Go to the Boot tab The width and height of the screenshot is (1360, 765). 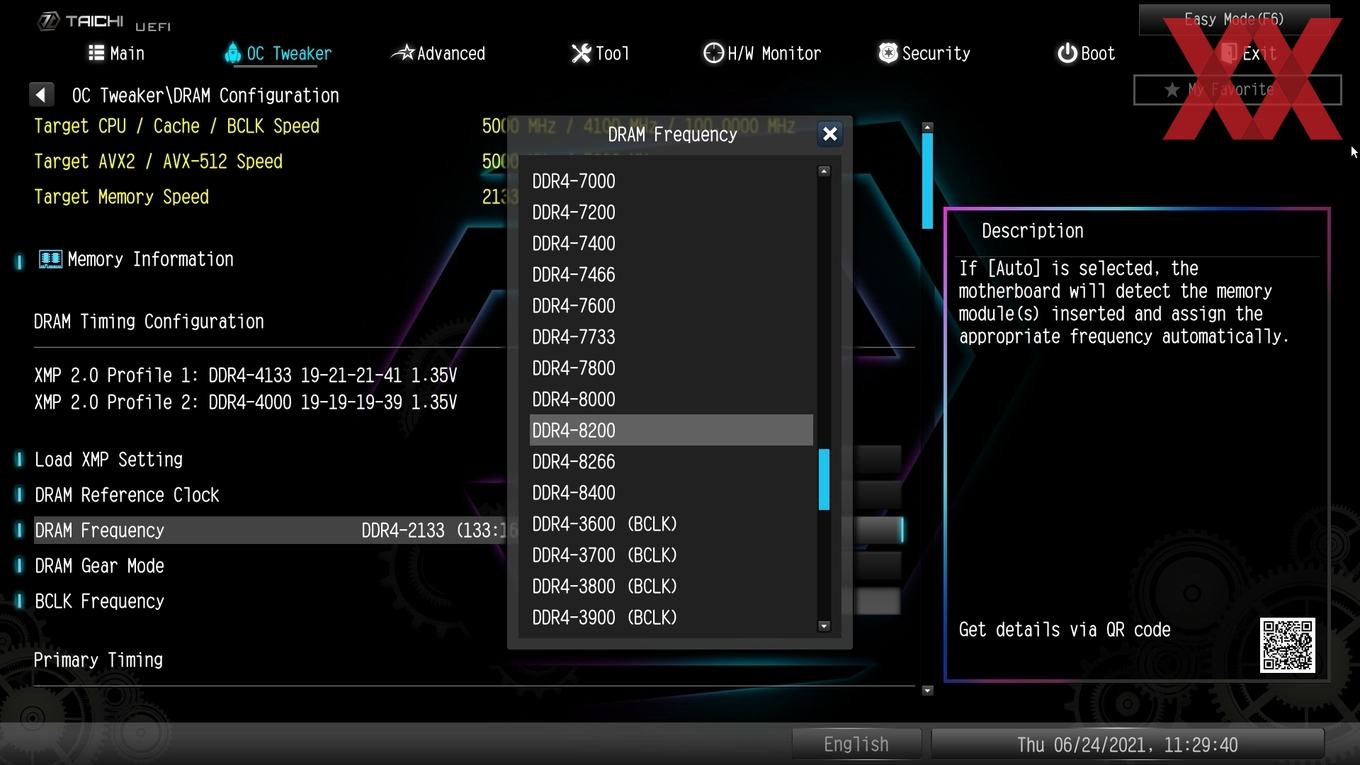[x=1086, y=53]
